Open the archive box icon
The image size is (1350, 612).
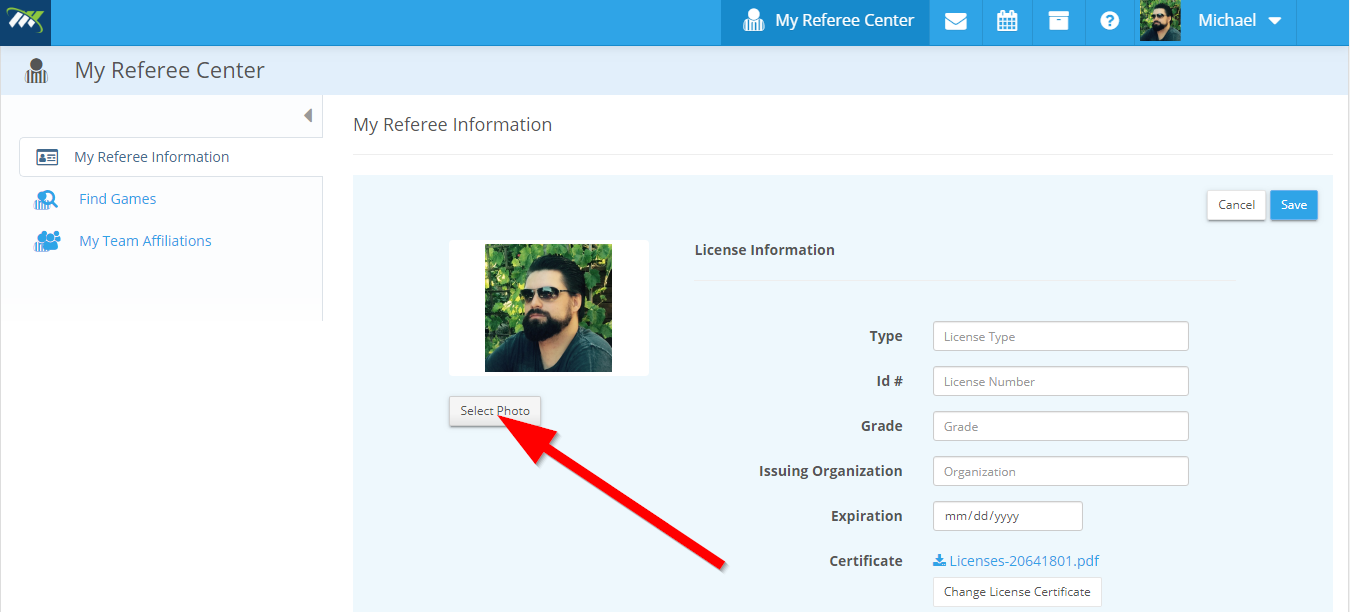coord(1059,21)
